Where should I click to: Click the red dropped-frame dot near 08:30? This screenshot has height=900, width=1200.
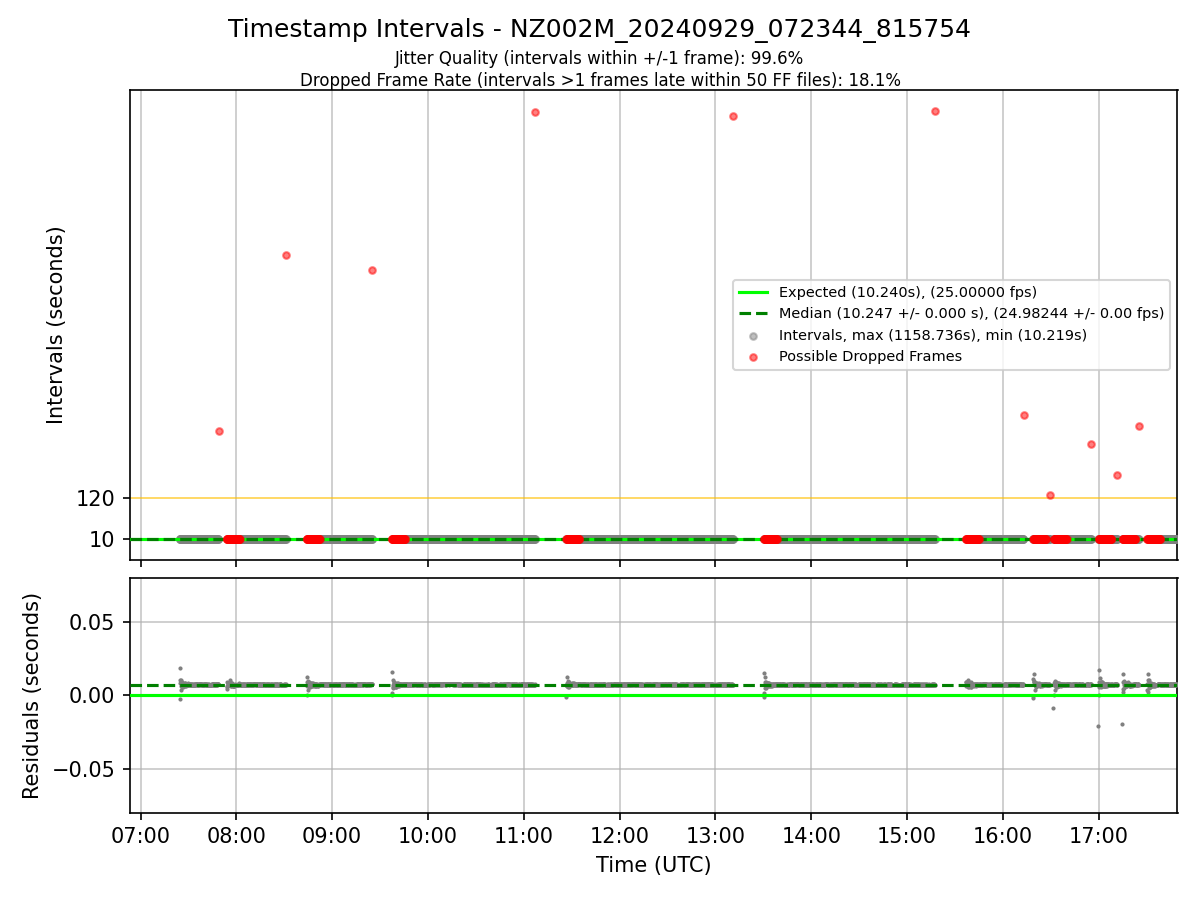coord(286,255)
